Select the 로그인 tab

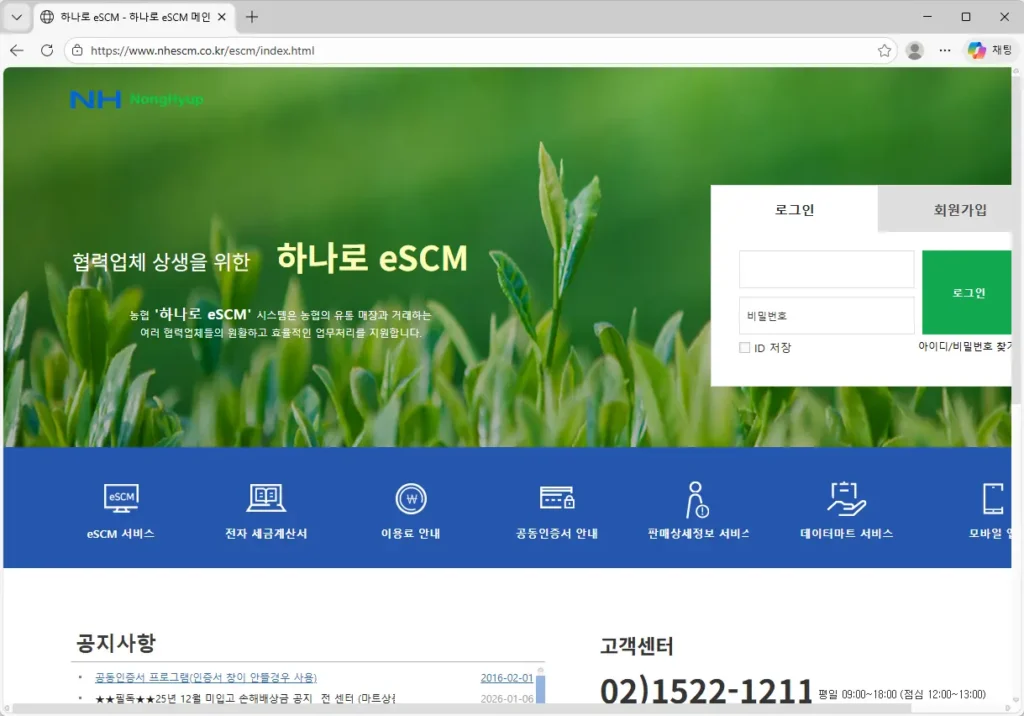tap(793, 210)
